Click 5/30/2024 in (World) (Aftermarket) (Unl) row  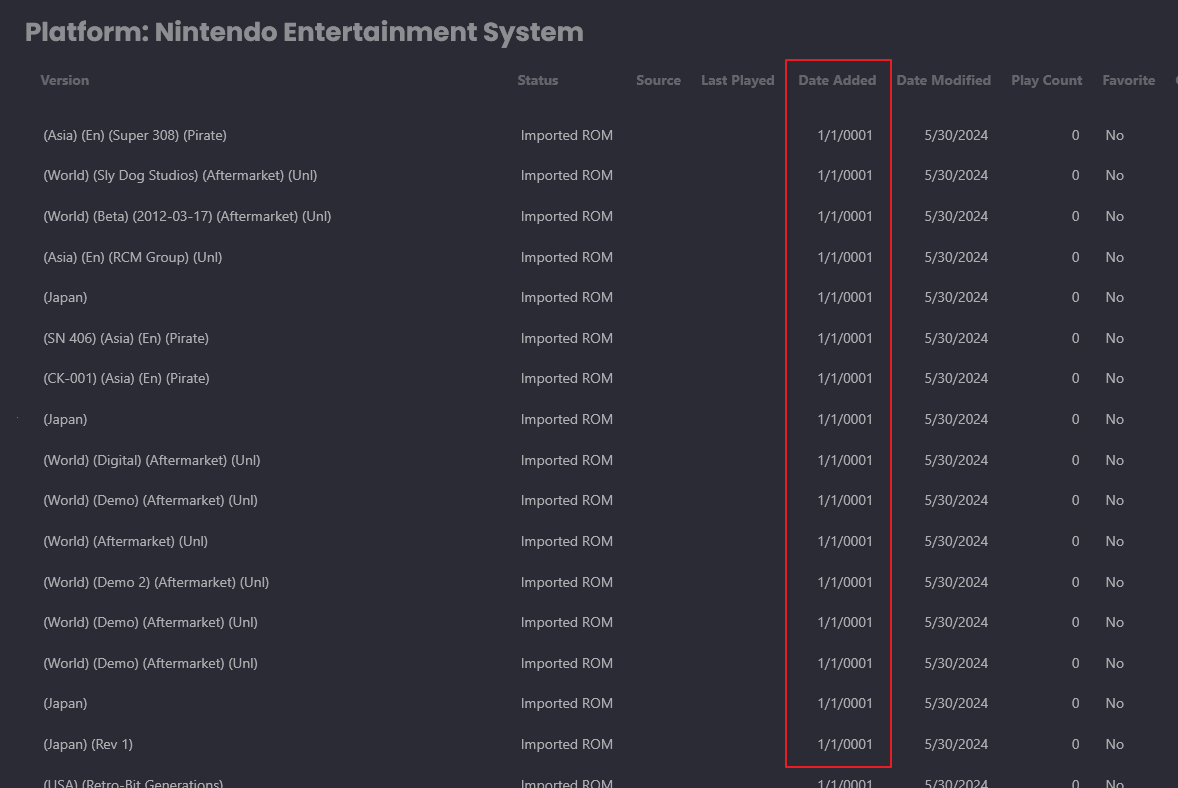(x=956, y=541)
